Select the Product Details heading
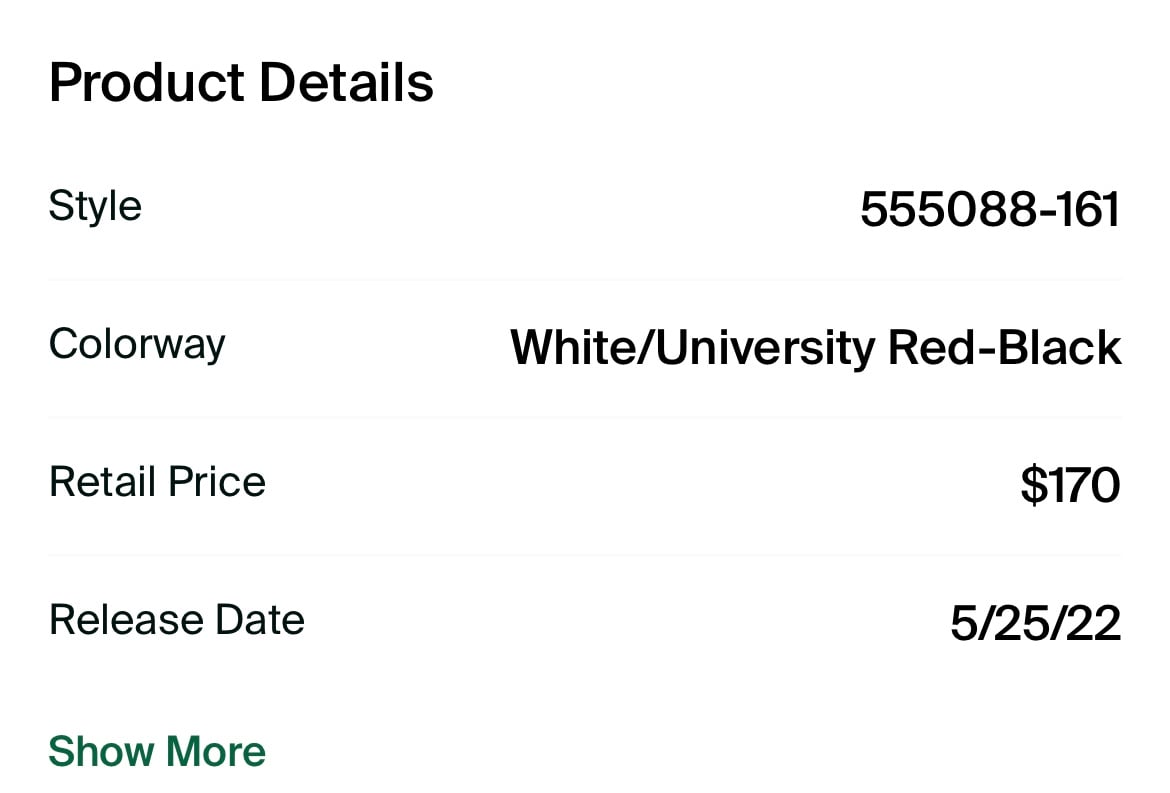Image resolution: width=1170 pixels, height=793 pixels. (x=241, y=82)
